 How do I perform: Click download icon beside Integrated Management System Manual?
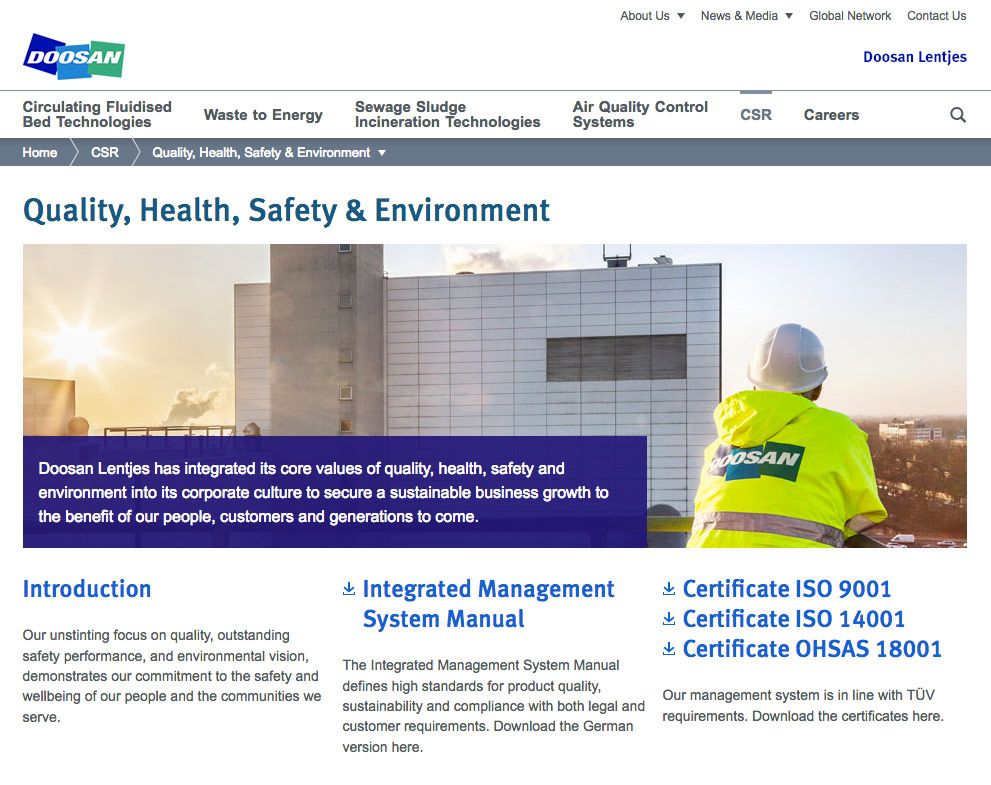pyautogui.click(x=348, y=589)
